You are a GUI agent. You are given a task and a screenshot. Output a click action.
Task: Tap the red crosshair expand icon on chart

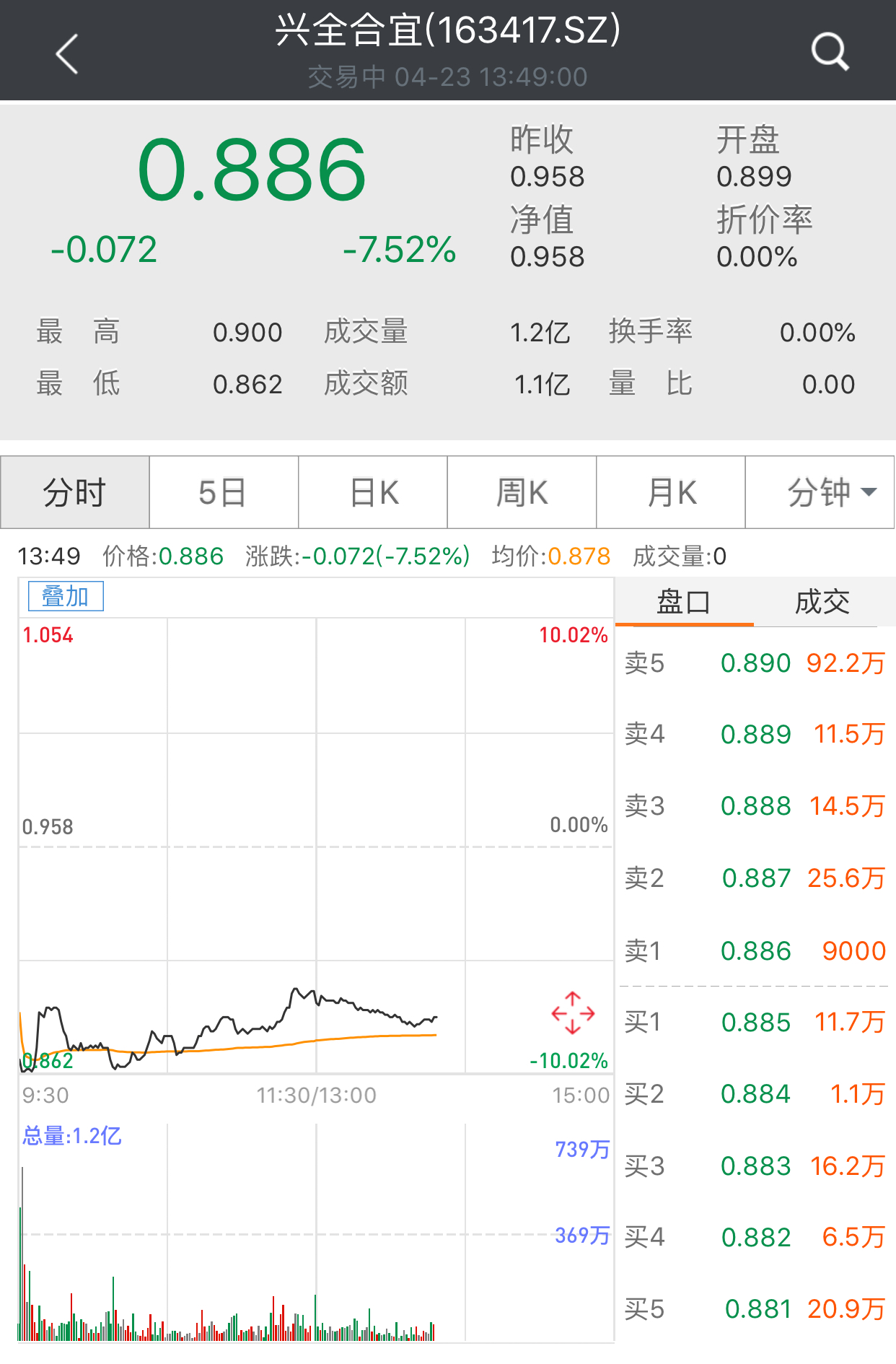click(x=573, y=1013)
